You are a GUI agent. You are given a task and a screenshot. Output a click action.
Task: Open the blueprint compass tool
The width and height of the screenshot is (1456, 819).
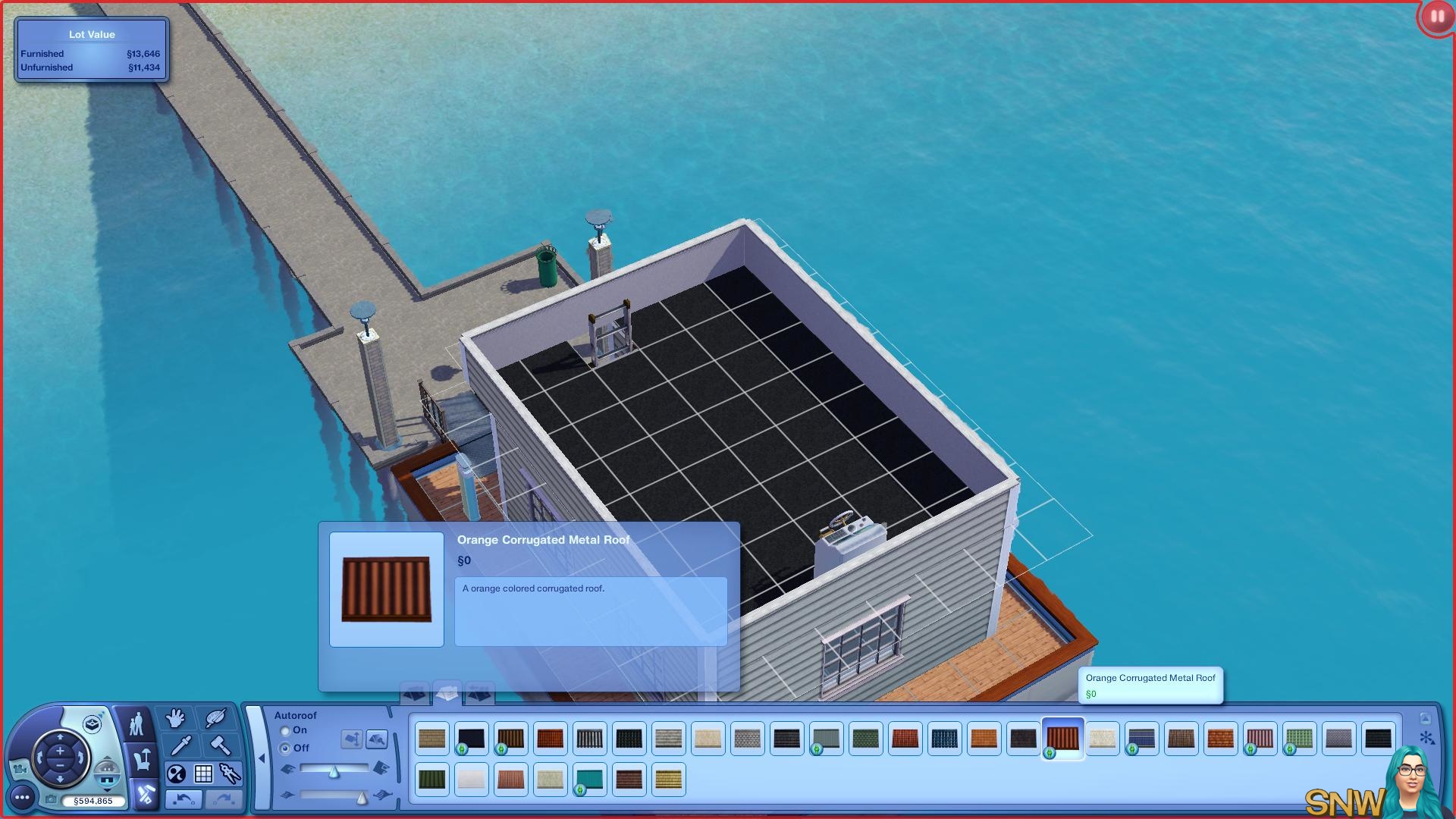pos(230,774)
